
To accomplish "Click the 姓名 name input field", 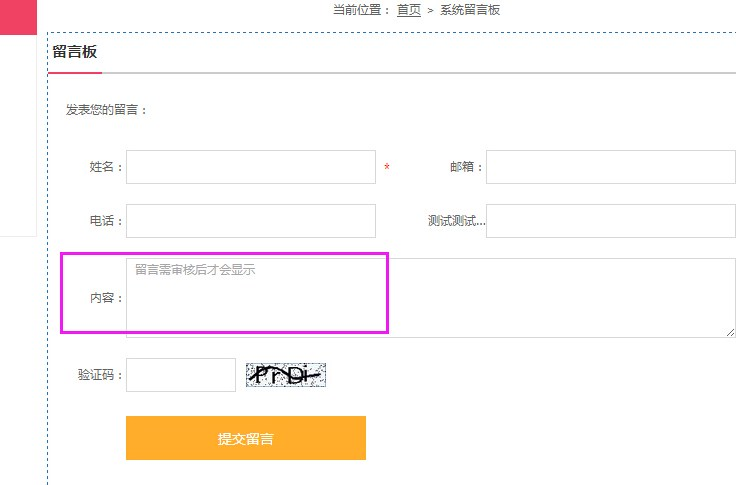I will 251,167.
